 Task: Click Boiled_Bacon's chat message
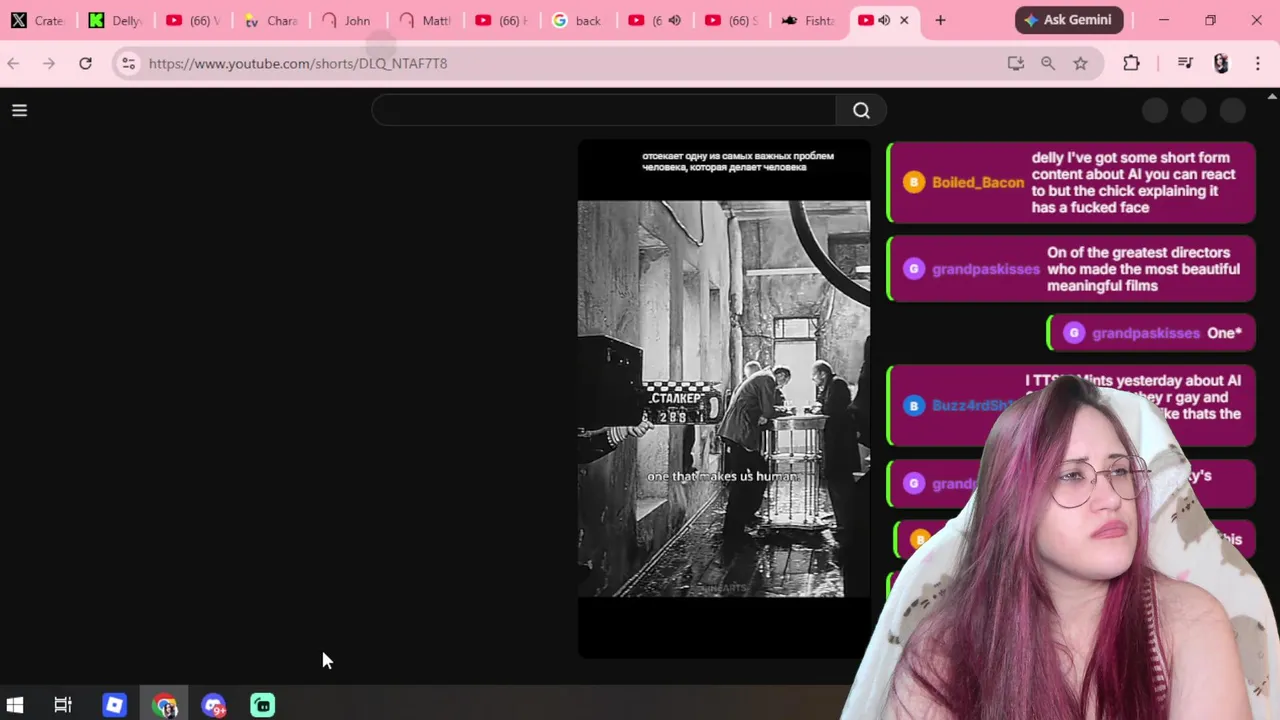(1071, 182)
